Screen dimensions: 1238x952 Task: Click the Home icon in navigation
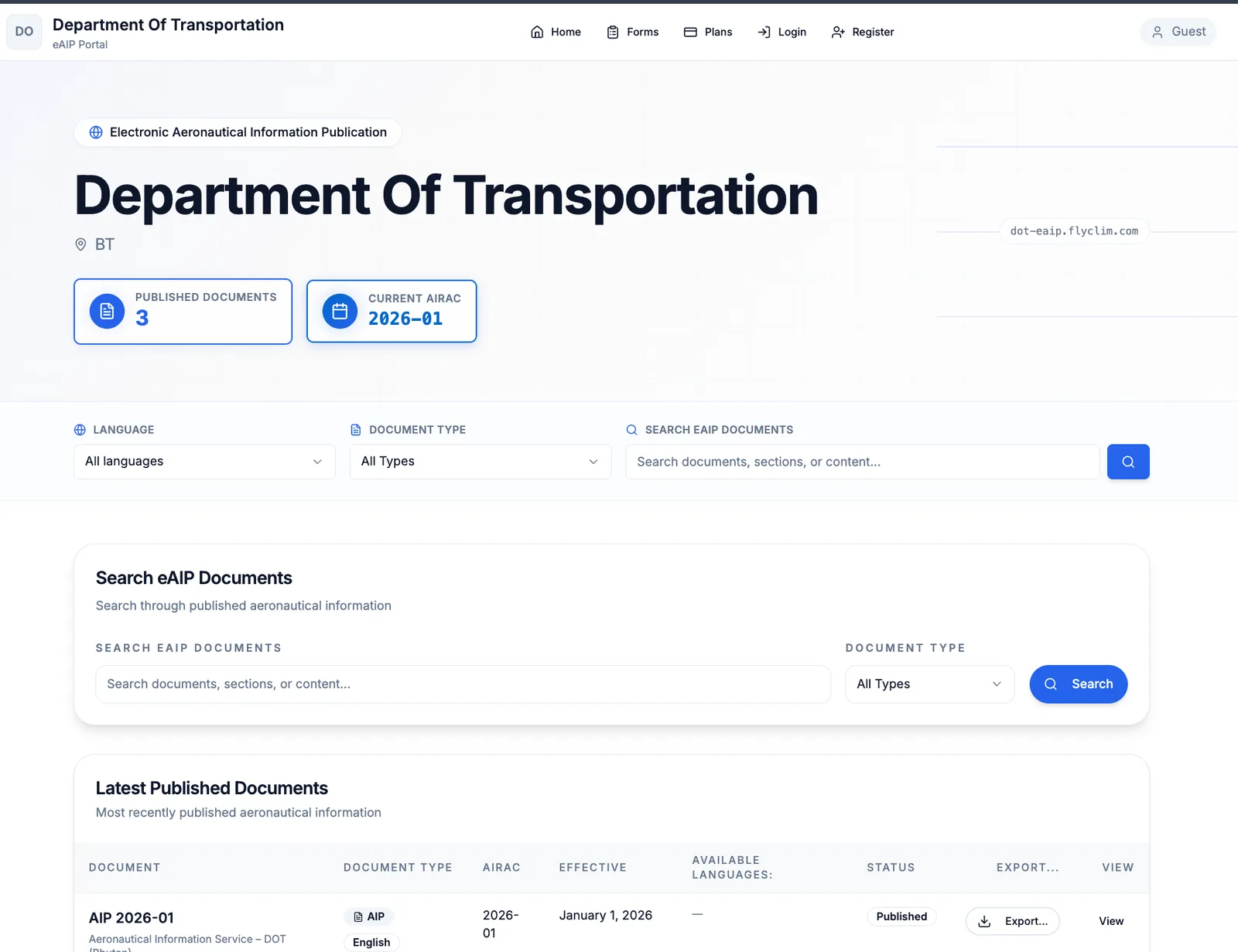click(x=537, y=32)
